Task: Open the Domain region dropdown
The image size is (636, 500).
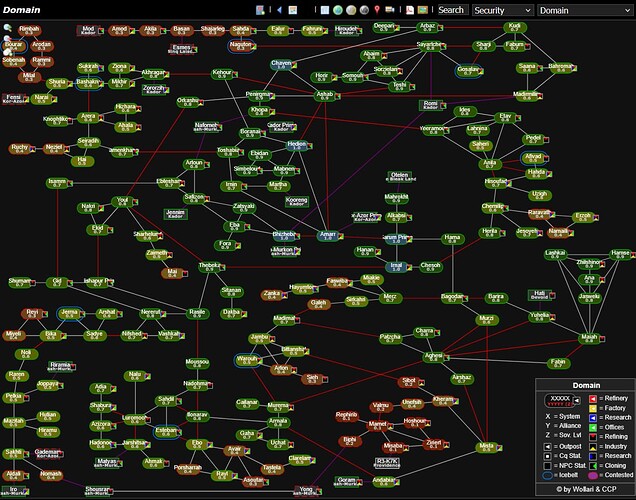Action: coord(585,10)
